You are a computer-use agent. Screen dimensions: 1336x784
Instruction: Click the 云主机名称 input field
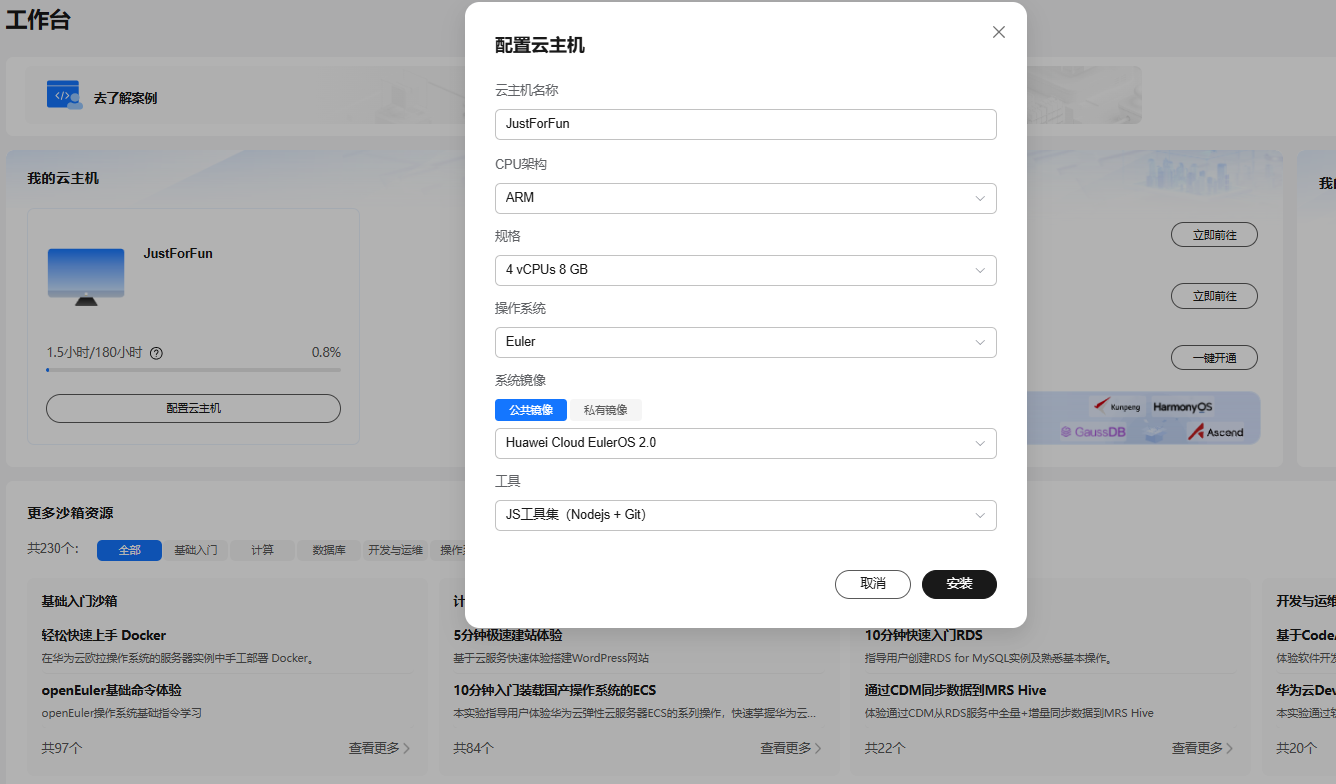[x=746, y=124]
